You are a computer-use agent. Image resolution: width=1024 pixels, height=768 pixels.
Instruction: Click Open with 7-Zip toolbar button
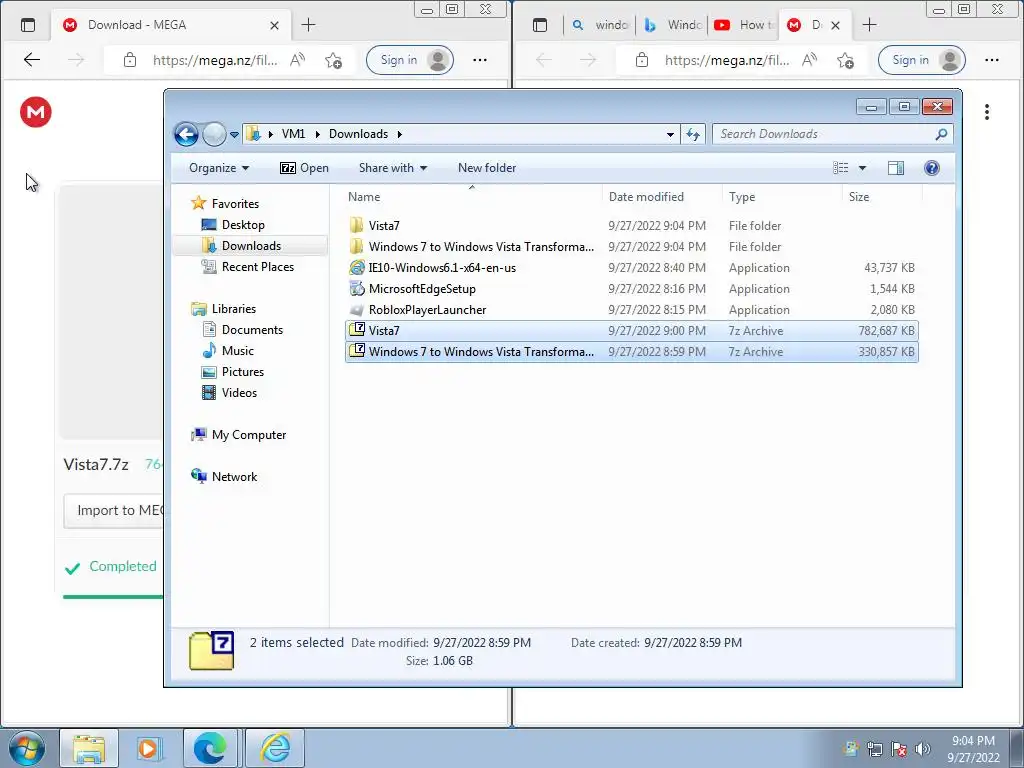coord(304,168)
